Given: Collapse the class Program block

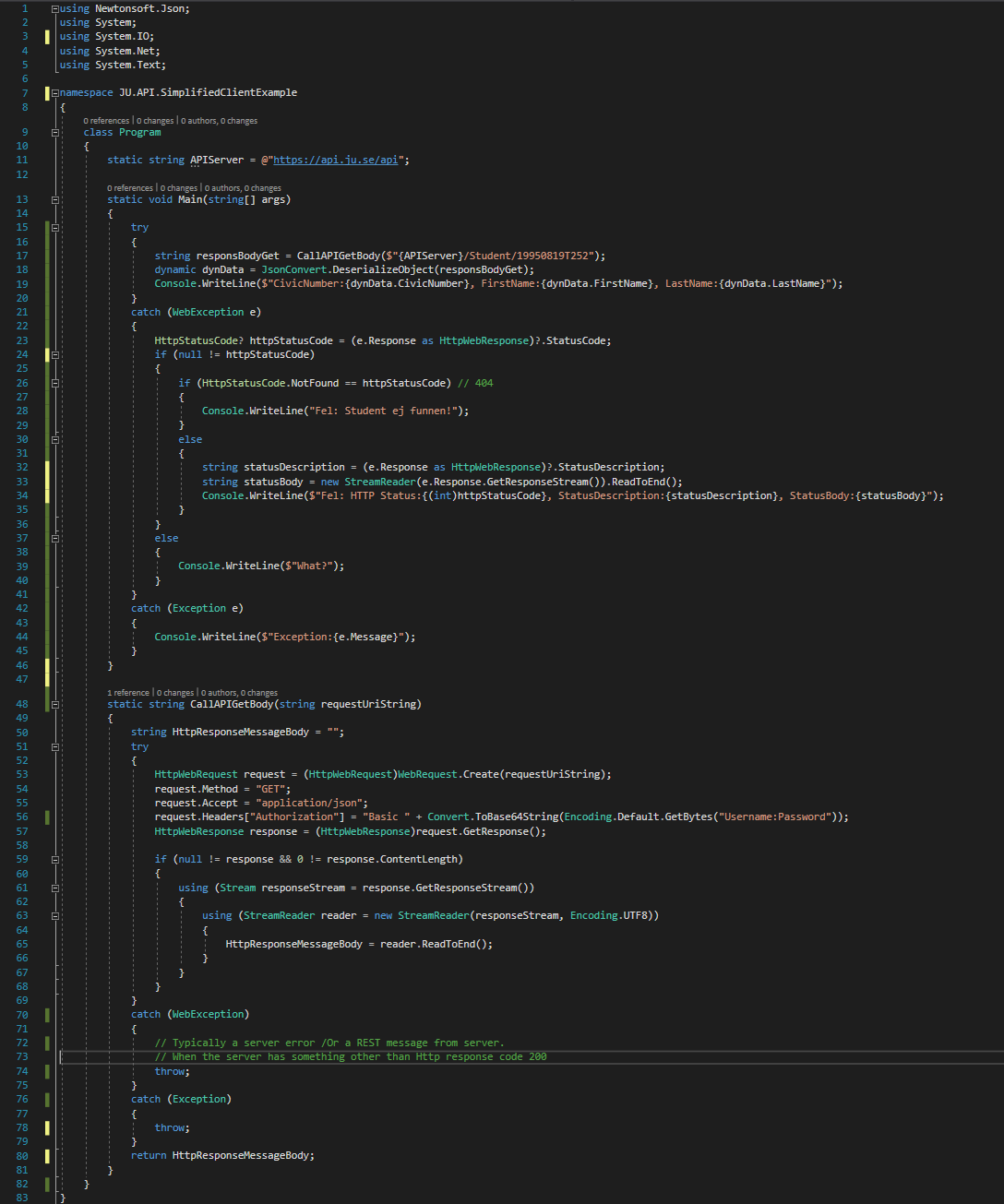Looking at the screenshot, I should 55,132.
